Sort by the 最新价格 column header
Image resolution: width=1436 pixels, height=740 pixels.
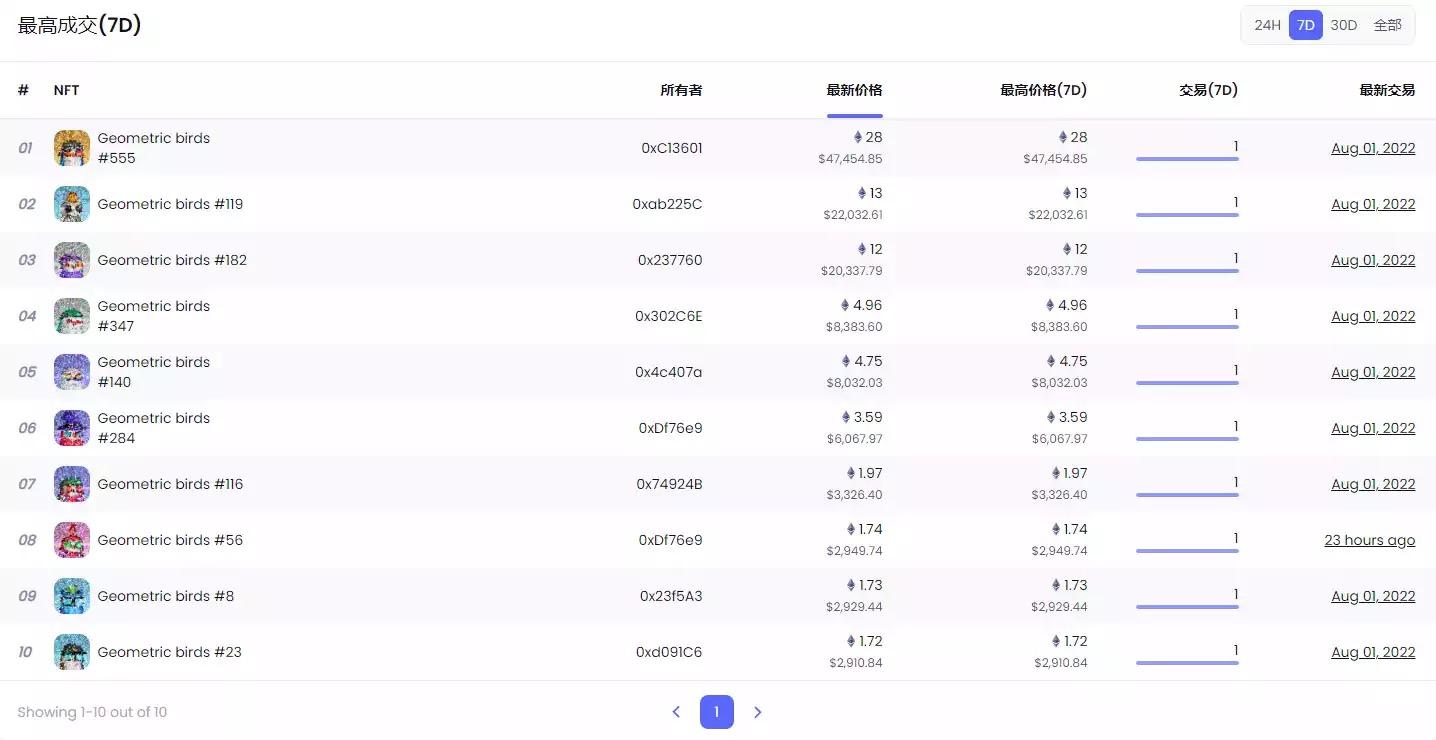click(854, 90)
